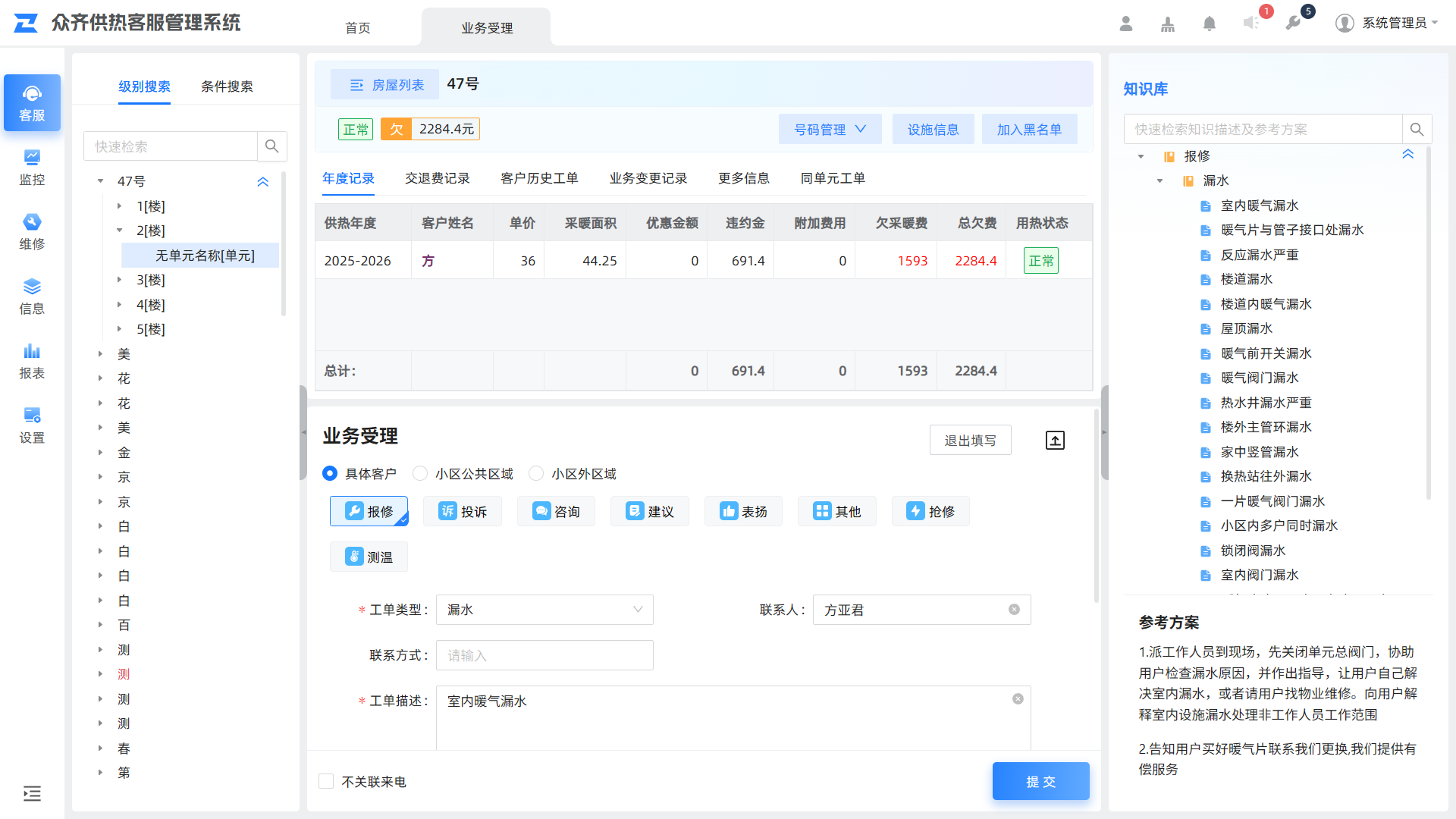Open the 系统管理员 user menu
Screen dimensions: 1456x819
coord(1386,24)
